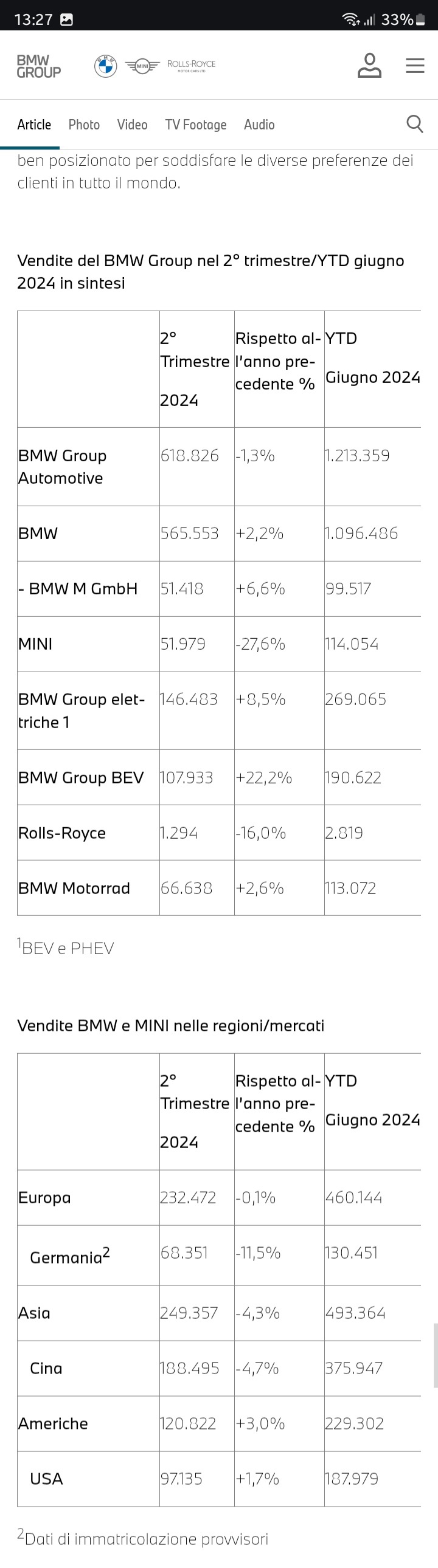Switch to the Photo tab
The width and height of the screenshot is (438, 1568).
point(84,125)
